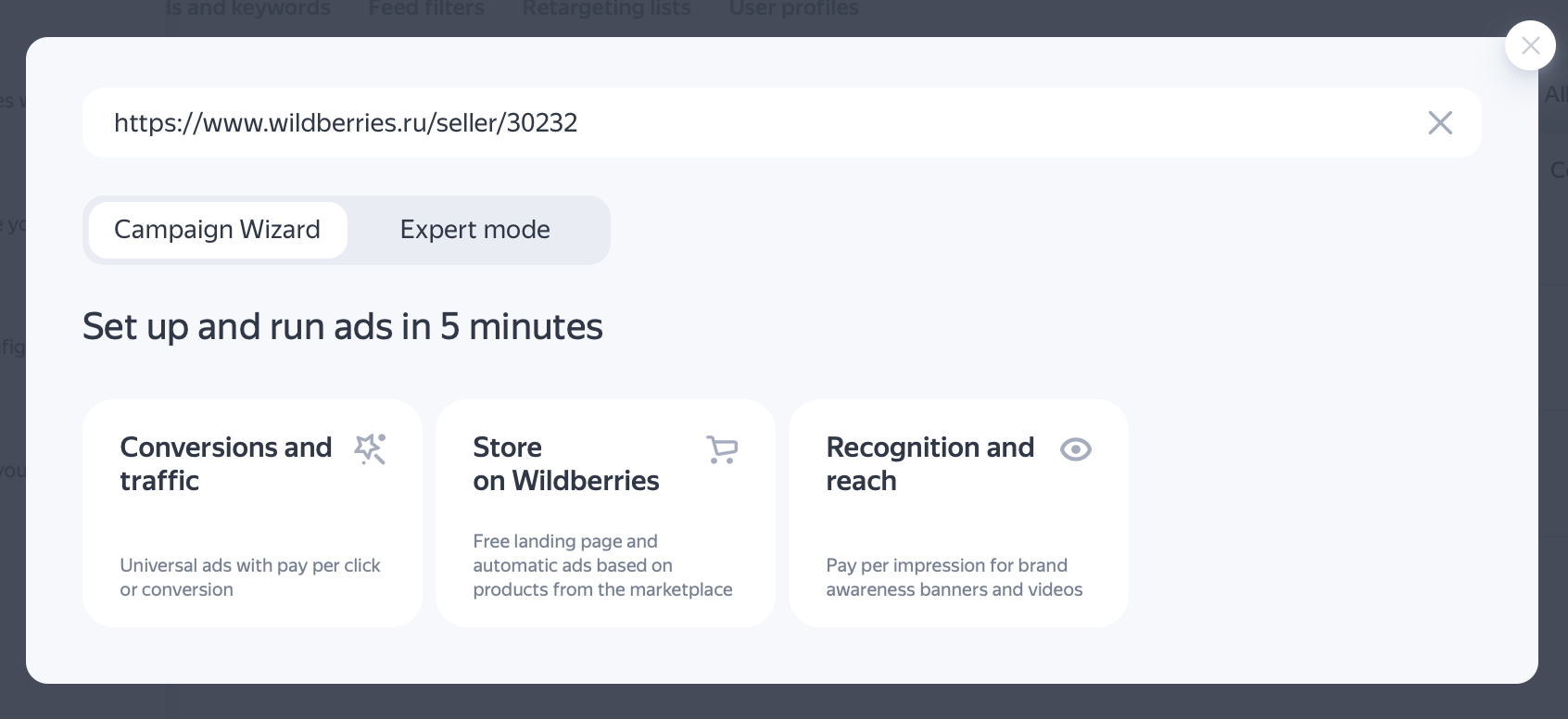Click the Free landing page description text

[602, 565]
